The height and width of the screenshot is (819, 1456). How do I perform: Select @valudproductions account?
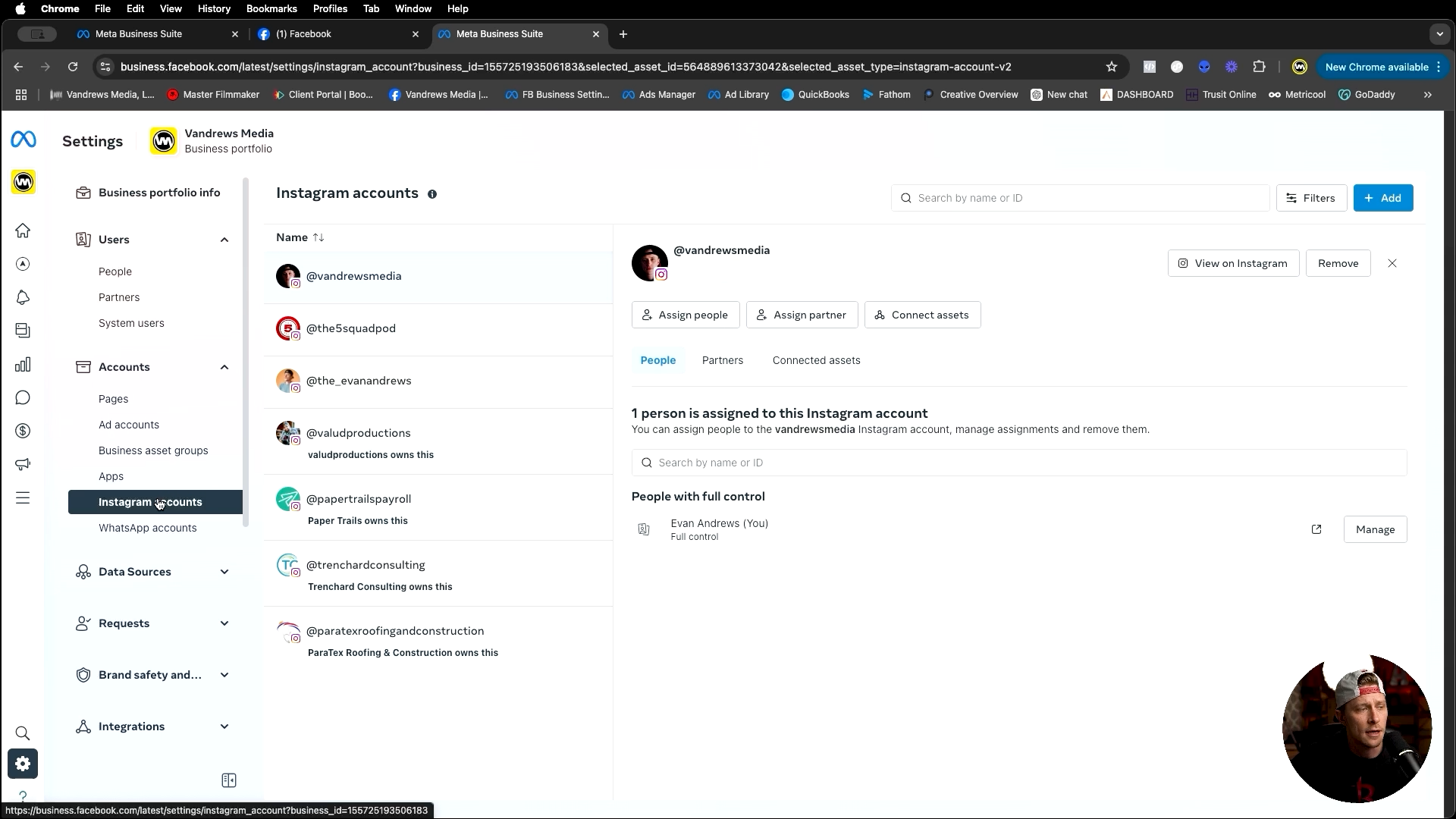point(438,442)
